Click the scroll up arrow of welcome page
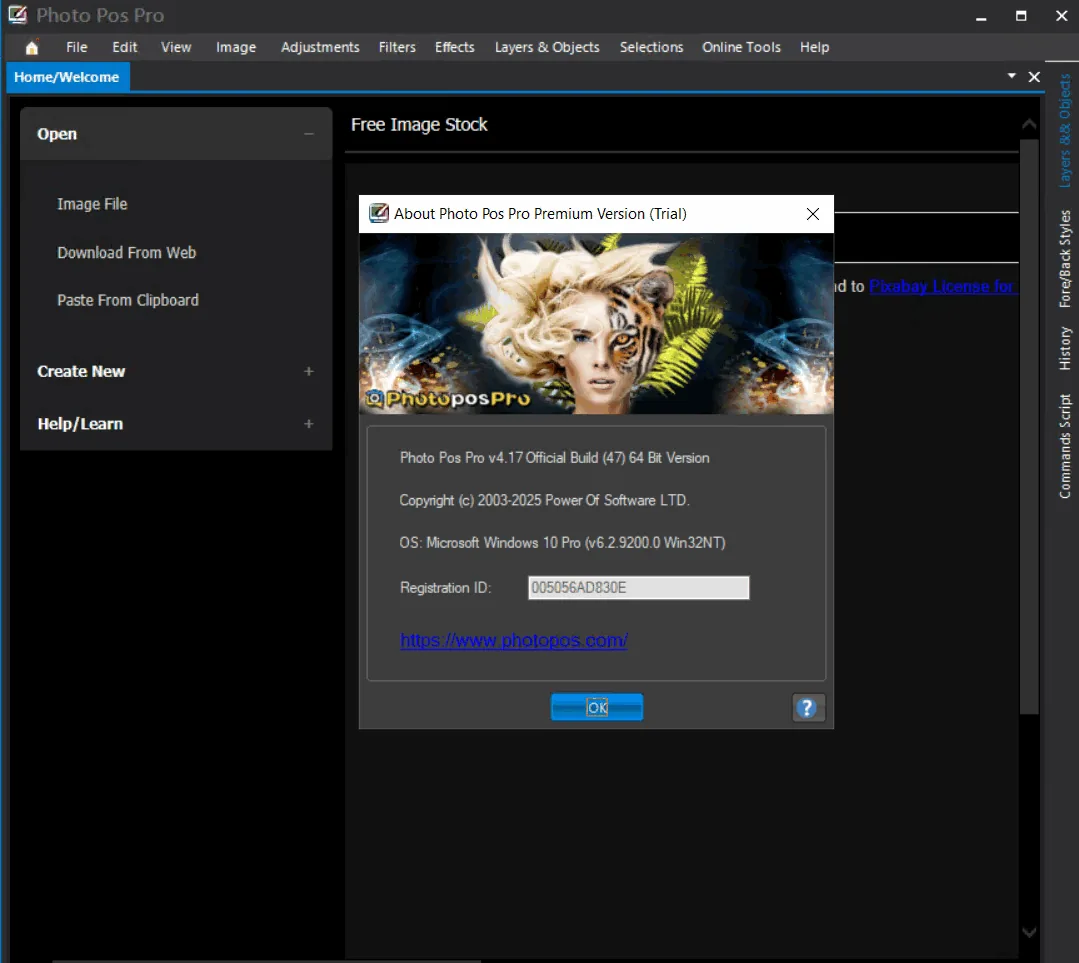The image size is (1079, 963). point(1029,125)
